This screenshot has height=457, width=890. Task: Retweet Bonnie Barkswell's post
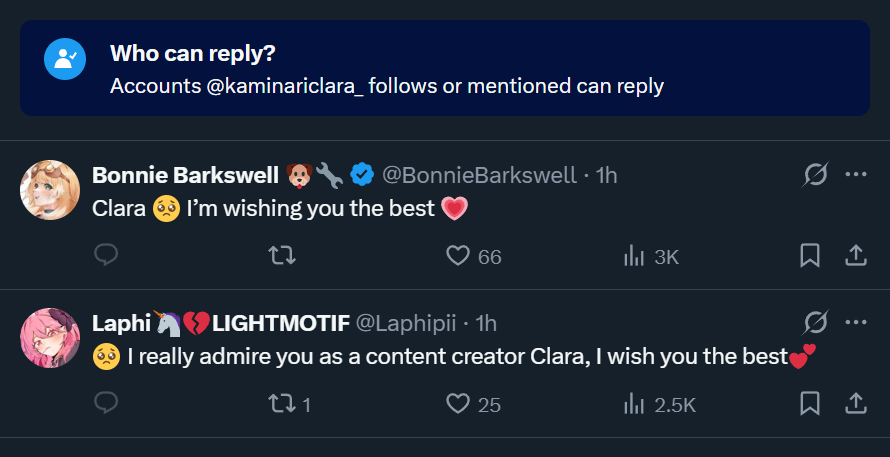(x=283, y=256)
